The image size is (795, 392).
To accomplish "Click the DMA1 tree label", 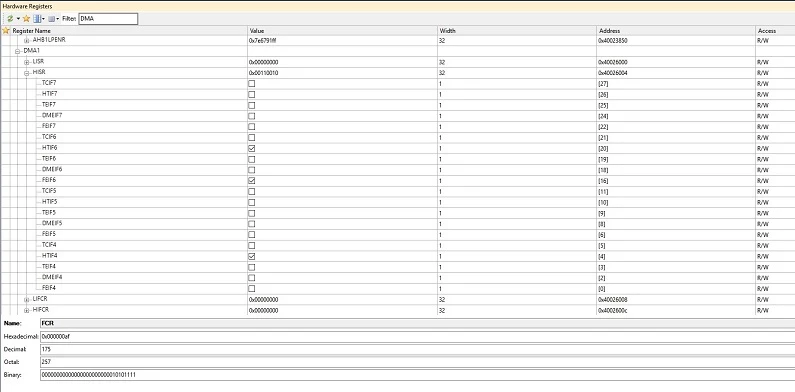I will click(31, 51).
